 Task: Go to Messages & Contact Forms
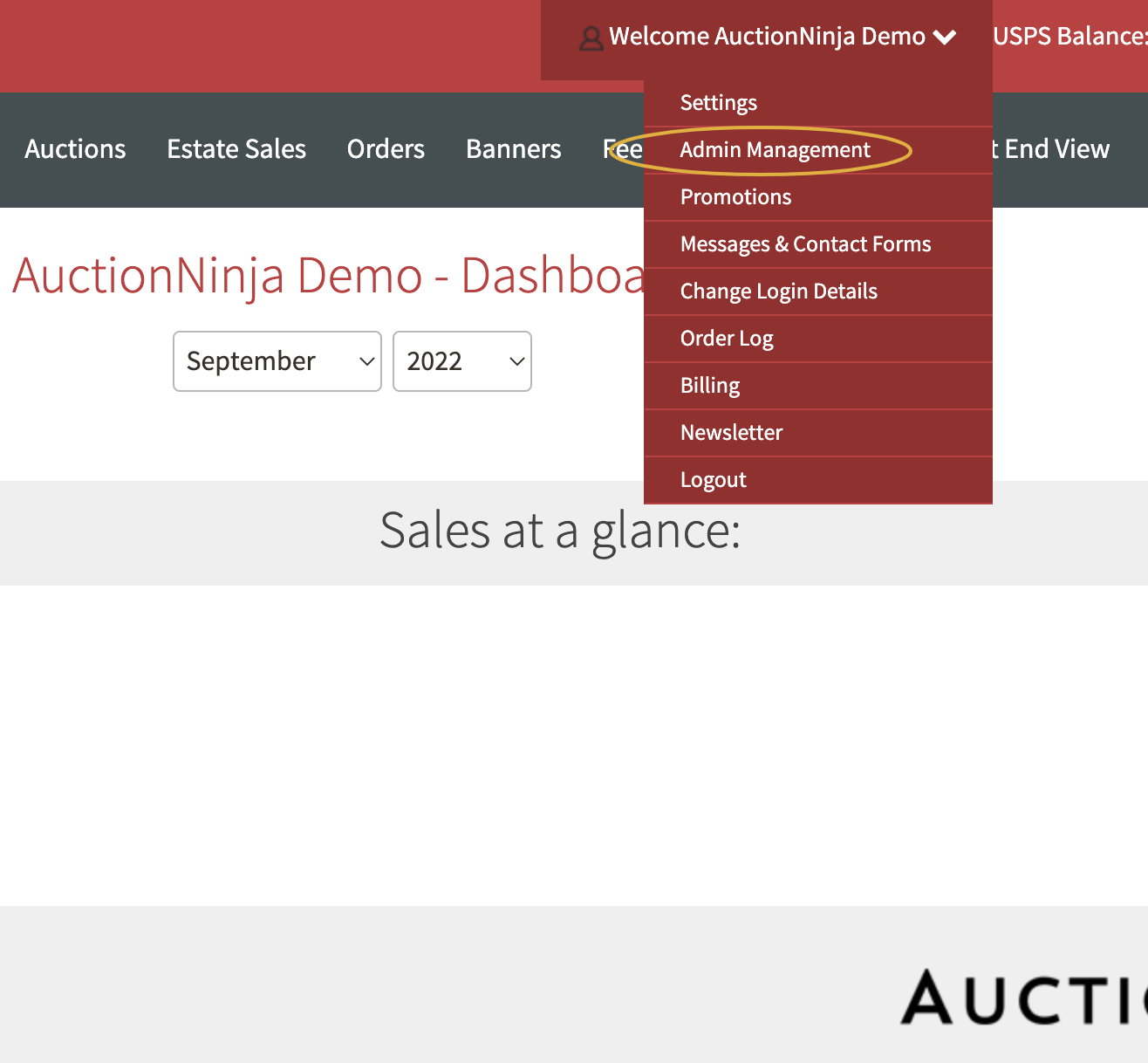click(818, 244)
